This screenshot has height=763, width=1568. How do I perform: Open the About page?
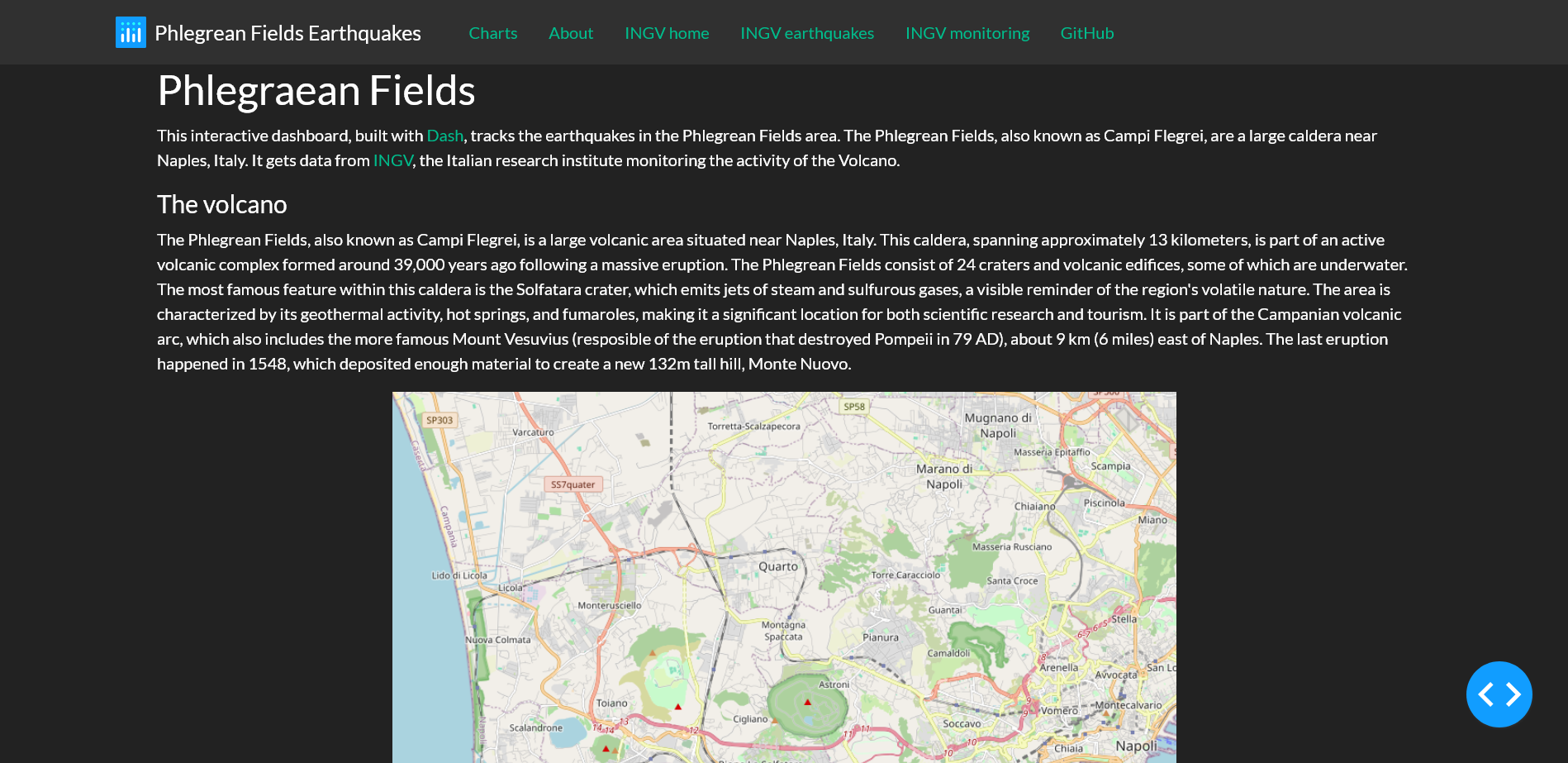tap(571, 33)
